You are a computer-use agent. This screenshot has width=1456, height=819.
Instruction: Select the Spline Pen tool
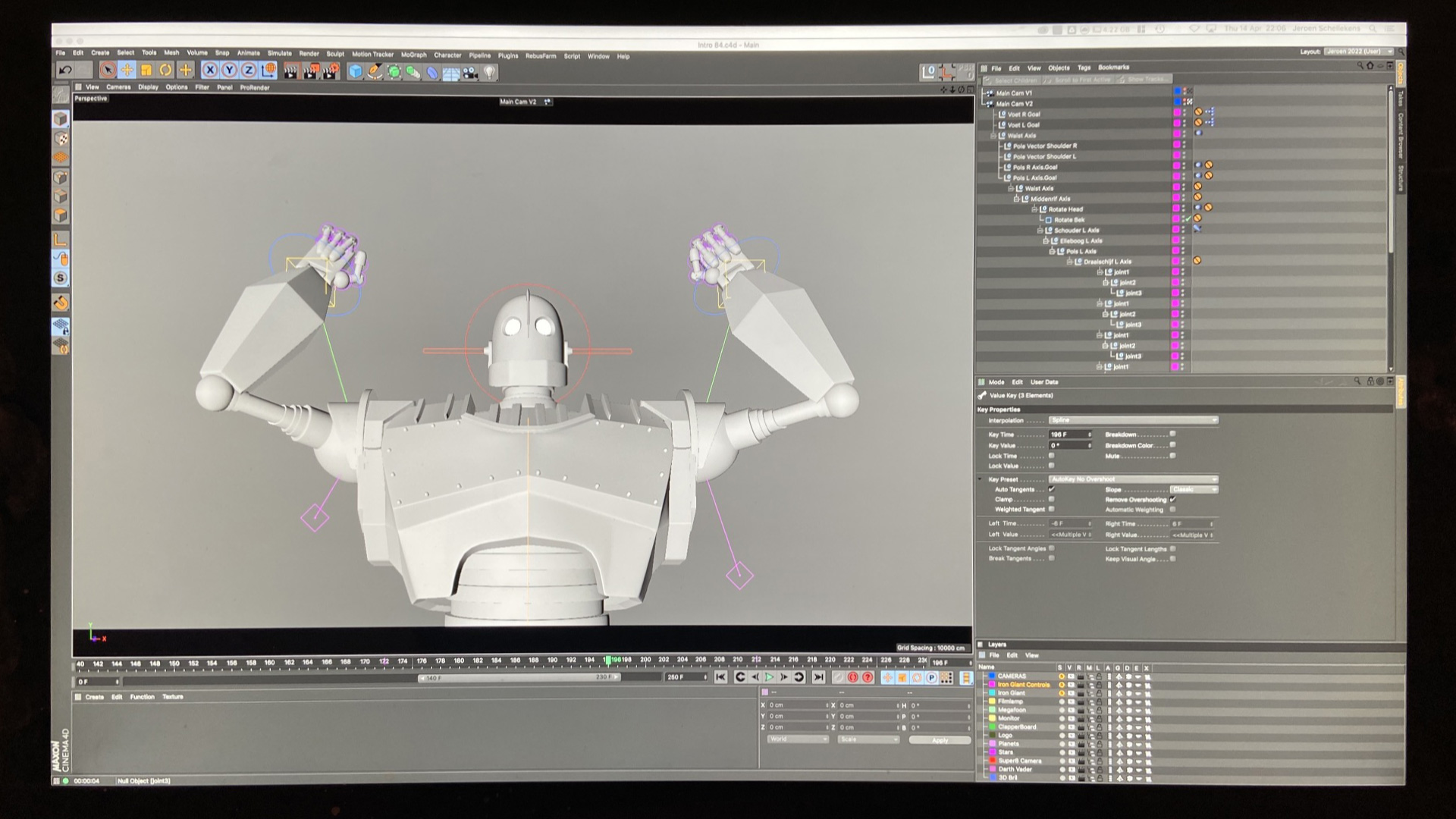click(375, 72)
